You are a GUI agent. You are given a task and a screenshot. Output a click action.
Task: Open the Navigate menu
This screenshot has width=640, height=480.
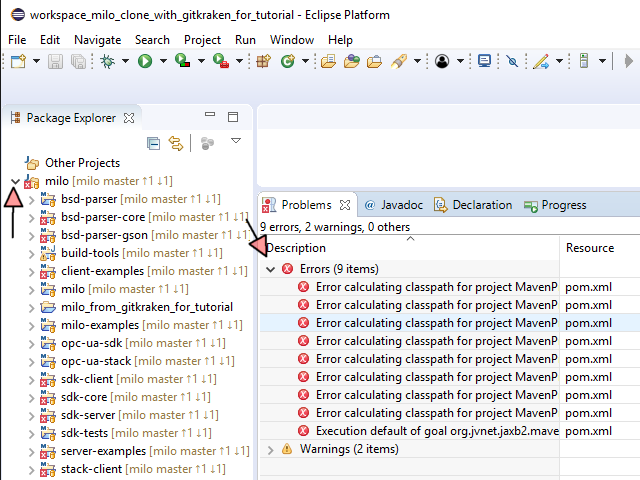coord(98,40)
